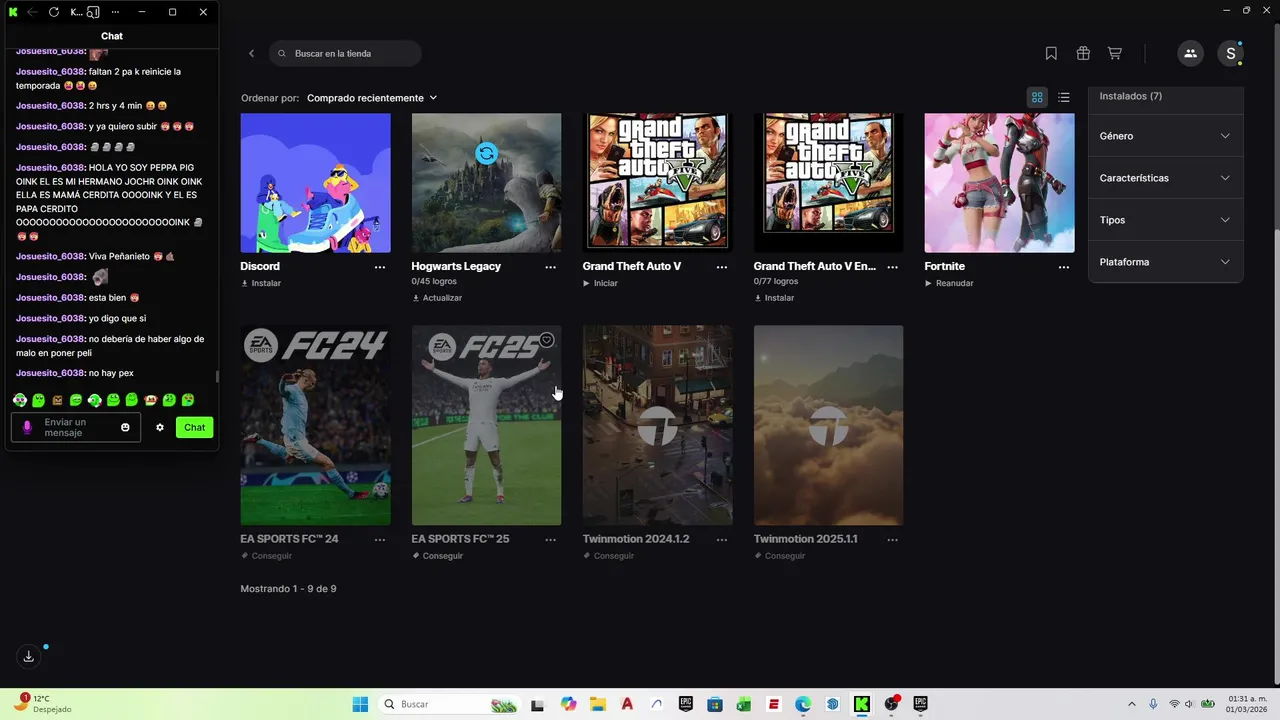Viewport: 1280px width, 720px height.
Task: Click the taskbar Buscar search box
Action: [449, 704]
